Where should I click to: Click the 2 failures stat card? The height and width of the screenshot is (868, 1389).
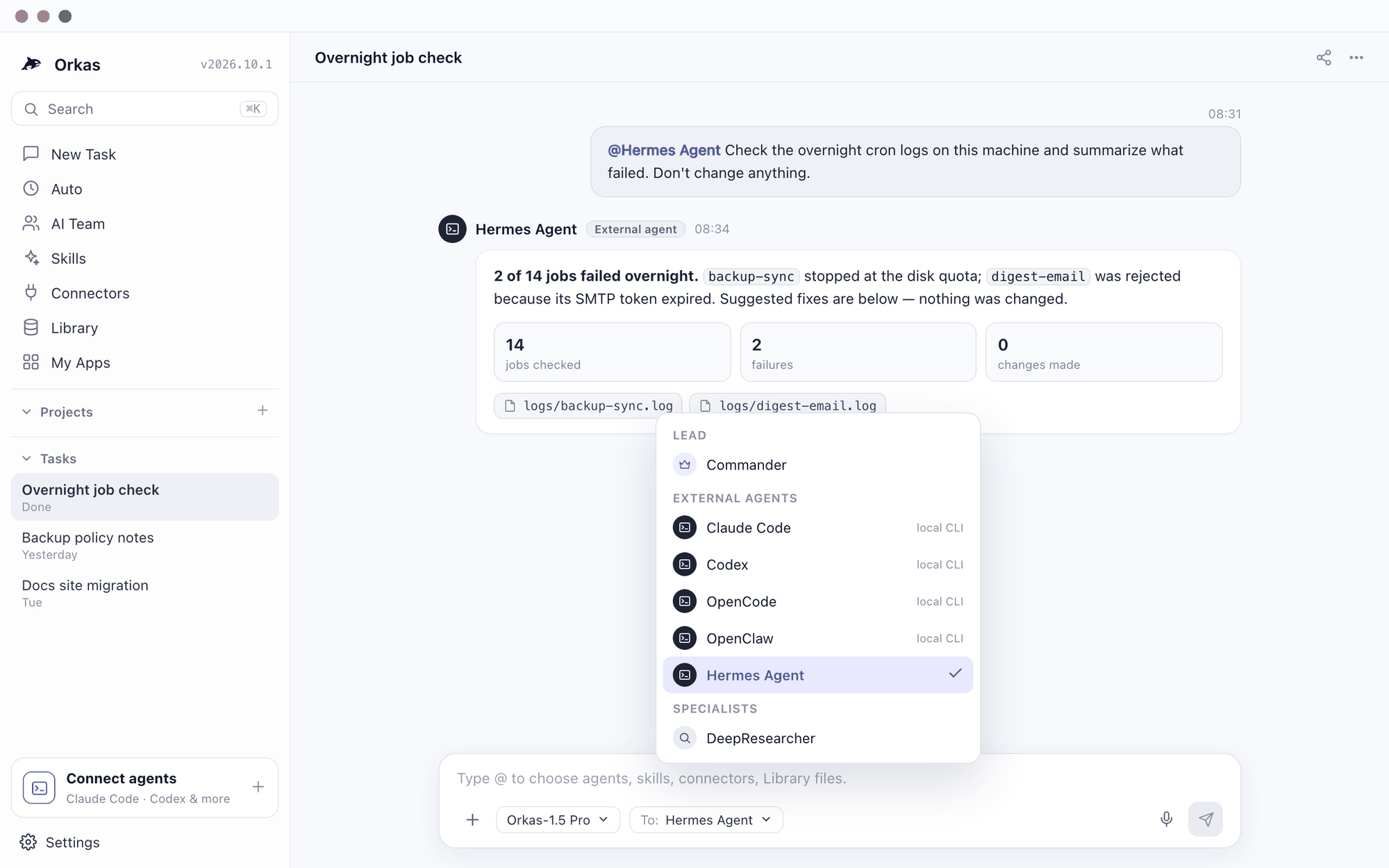tap(858, 352)
